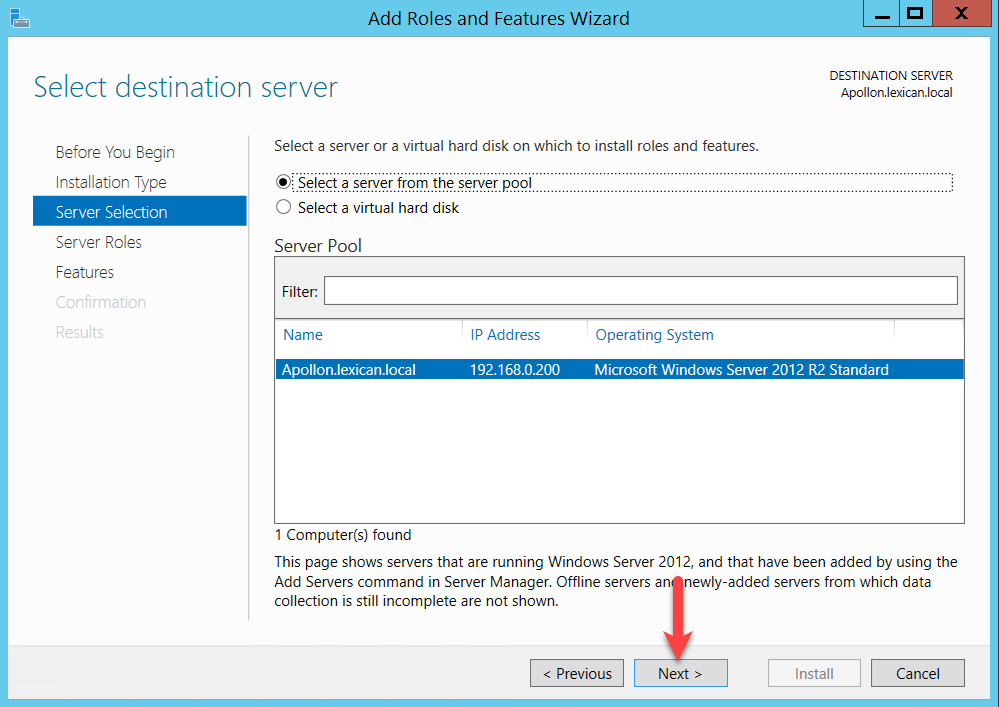Go to the Before You Begin step
This screenshot has height=707, width=999.
tap(115, 152)
